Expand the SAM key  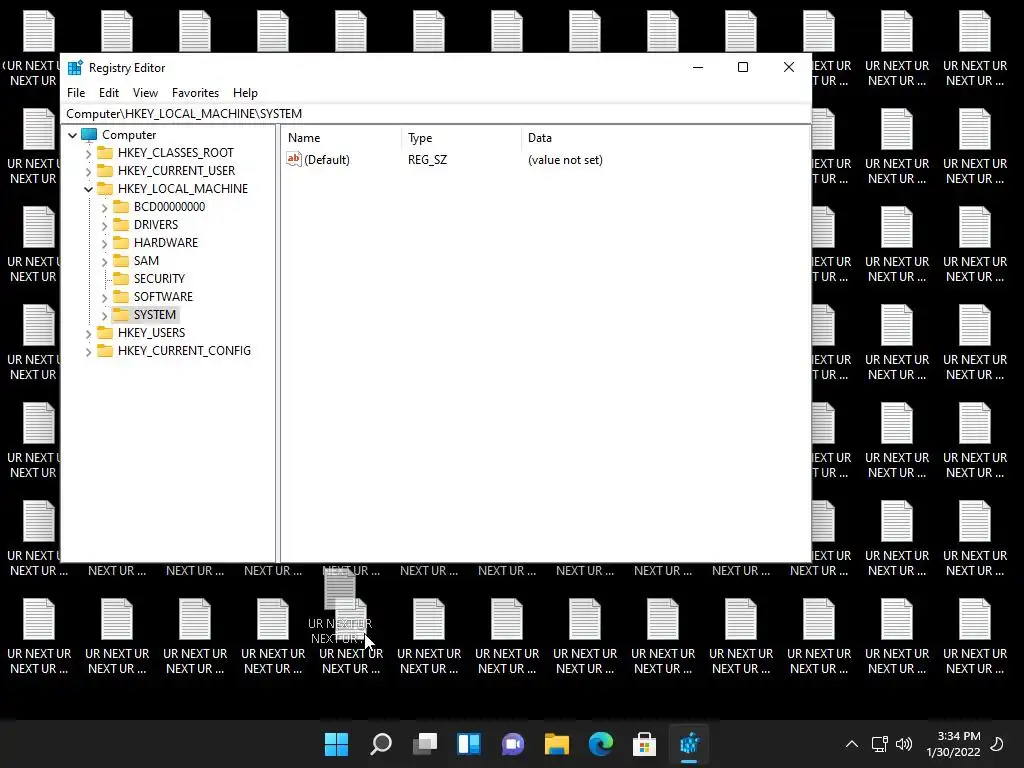pyautogui.click(x=104, y=261)
